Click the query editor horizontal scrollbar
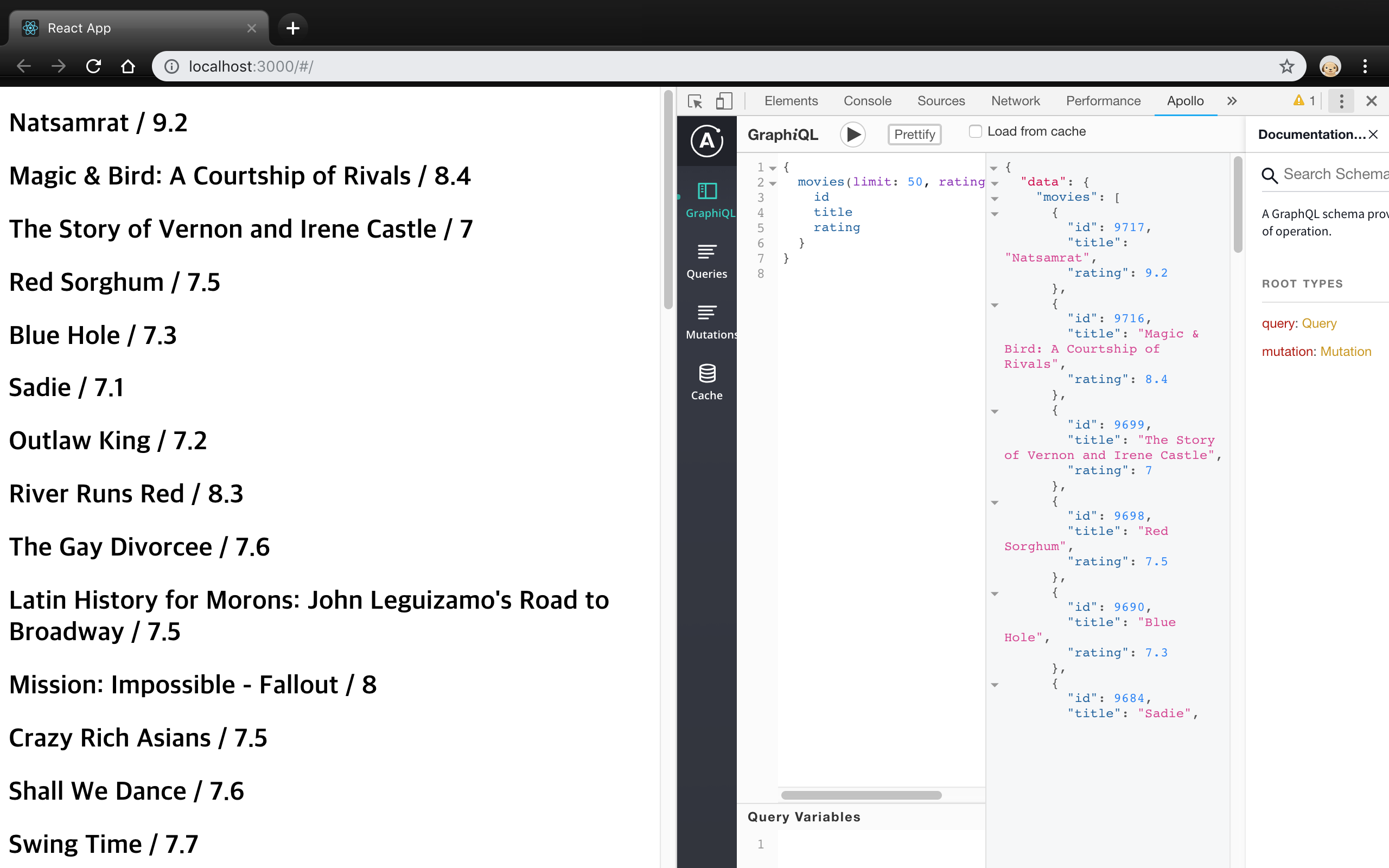 (x=861, y=795)
